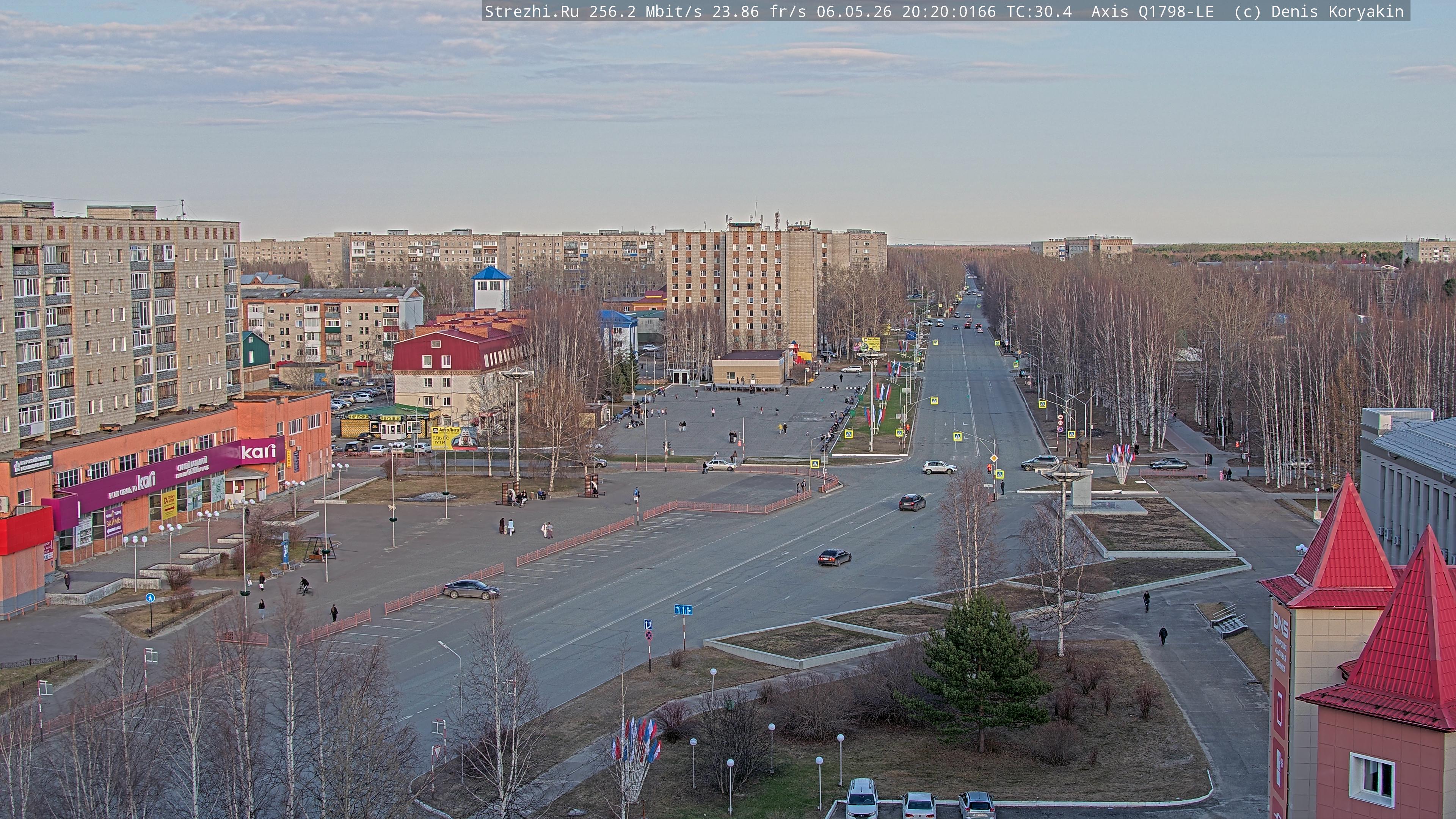Click the Strezhi.Ru text in the overlay
1456x819 pixels.
coord(531,12)
